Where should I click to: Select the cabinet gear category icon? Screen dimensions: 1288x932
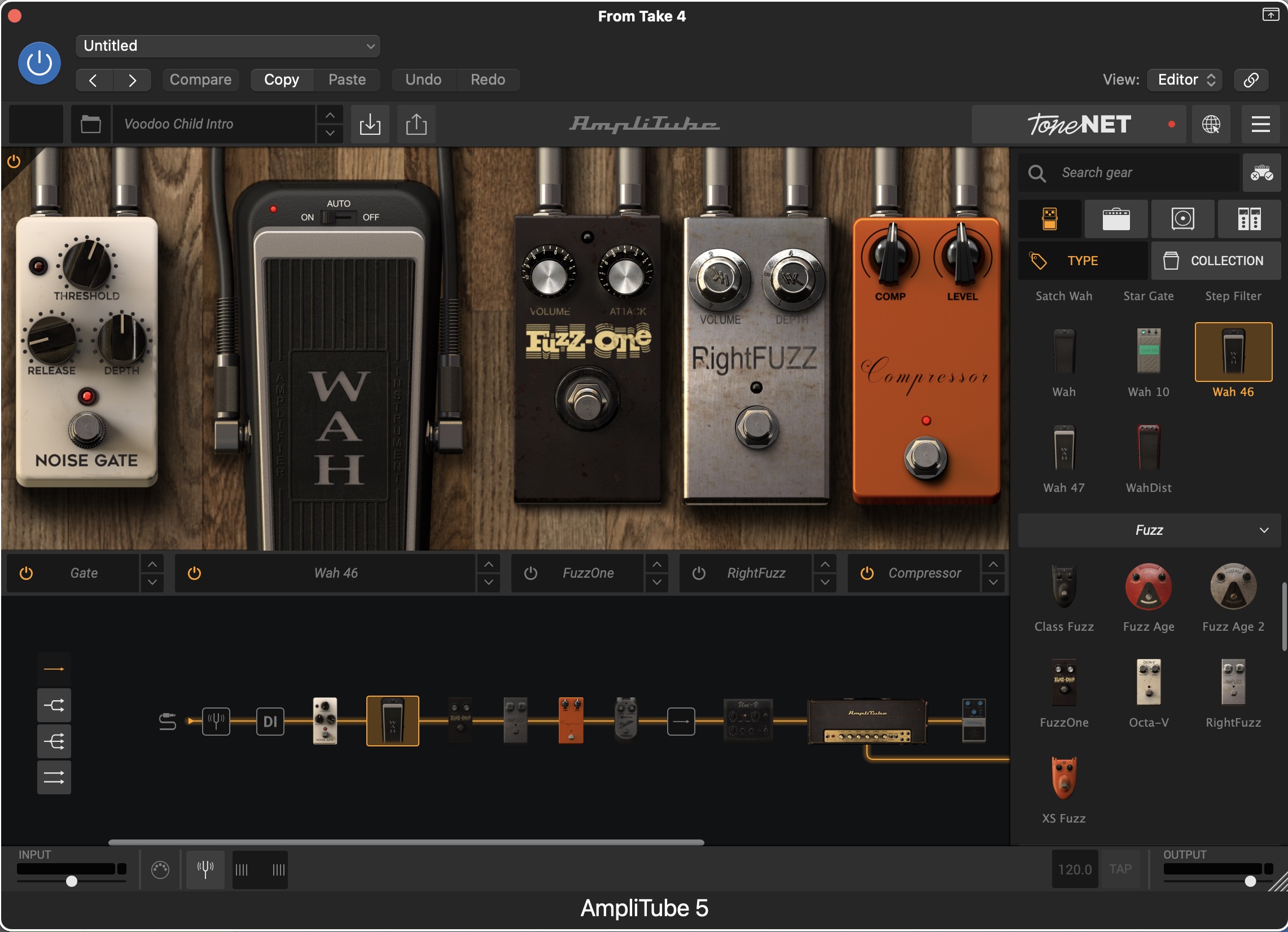[x=1182, y=219]
